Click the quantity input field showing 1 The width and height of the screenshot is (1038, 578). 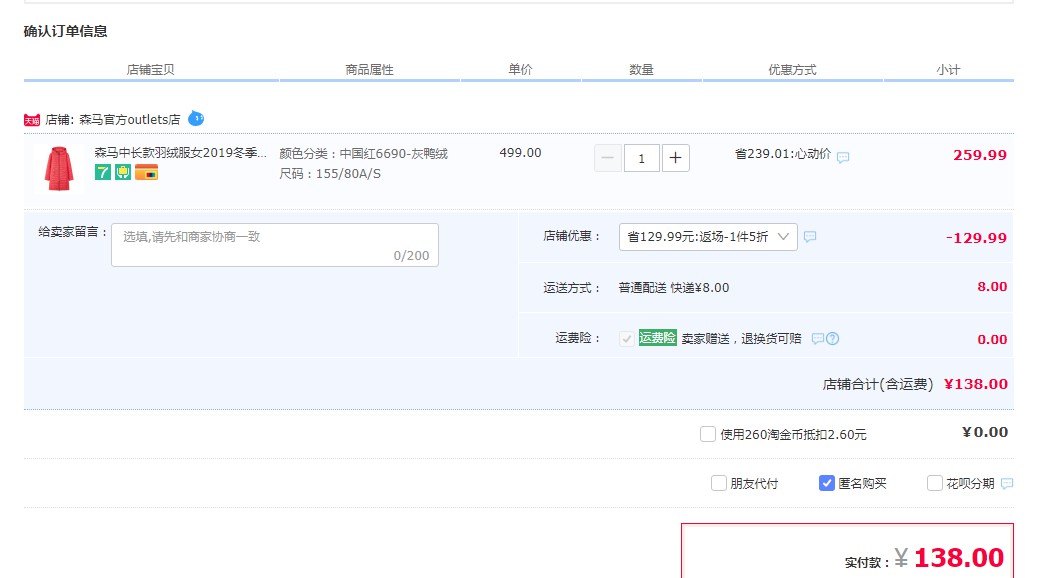pos(641,158)
